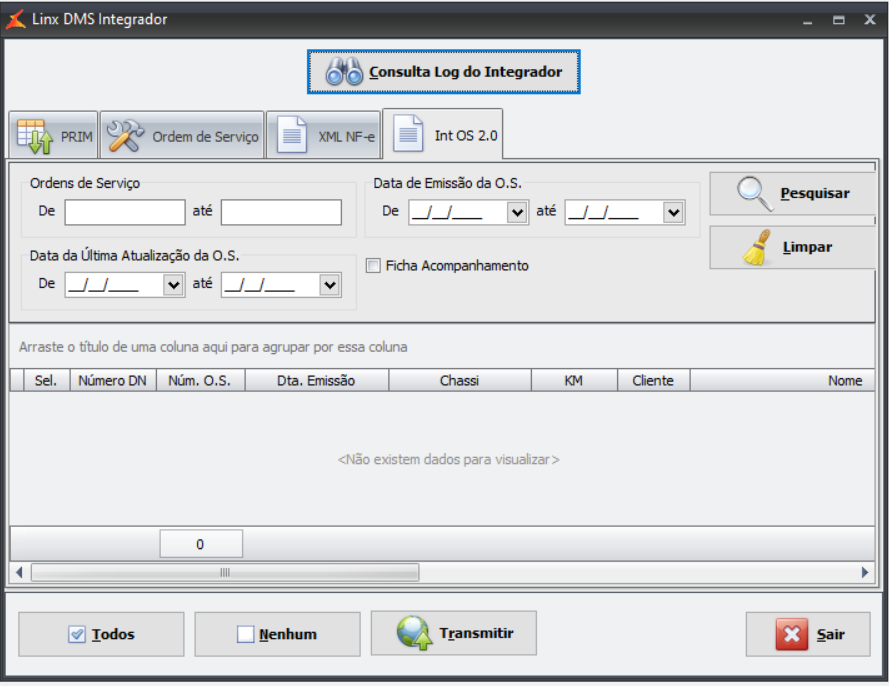Click the PRIM spreadsheet arrows icon

35,136
